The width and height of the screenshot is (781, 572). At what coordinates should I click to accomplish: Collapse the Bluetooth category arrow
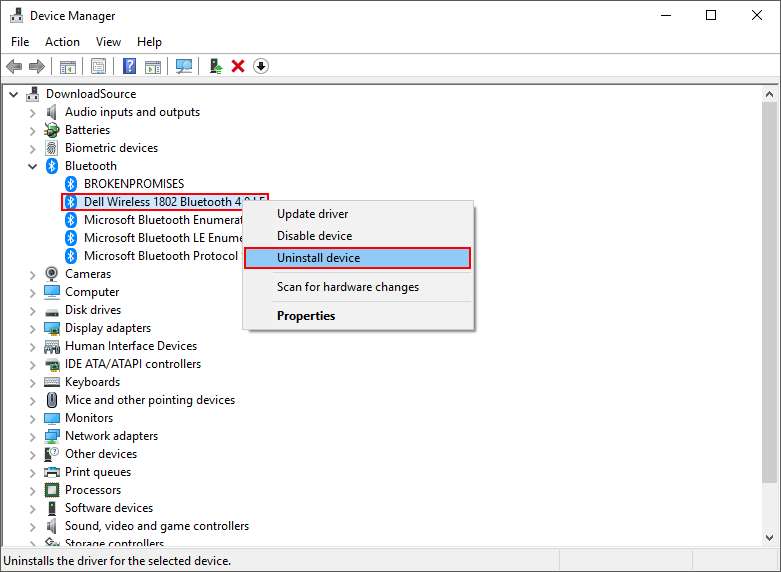33,166
